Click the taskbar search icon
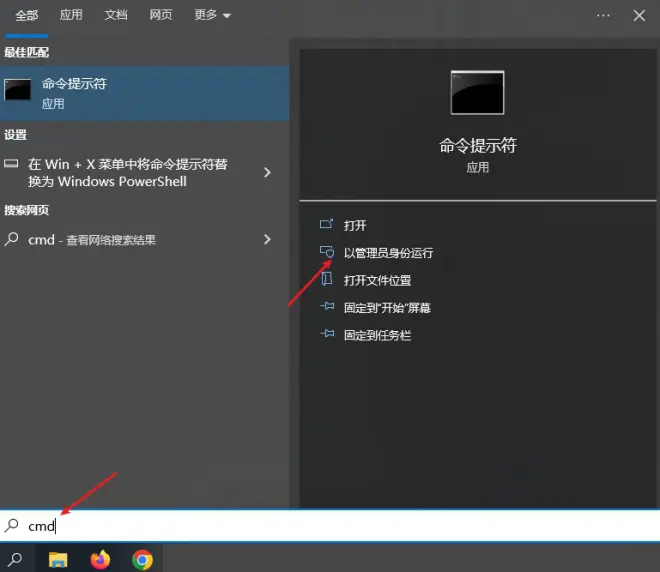The height and width of the screenshot is (572, 660). (x=15, y=559)
